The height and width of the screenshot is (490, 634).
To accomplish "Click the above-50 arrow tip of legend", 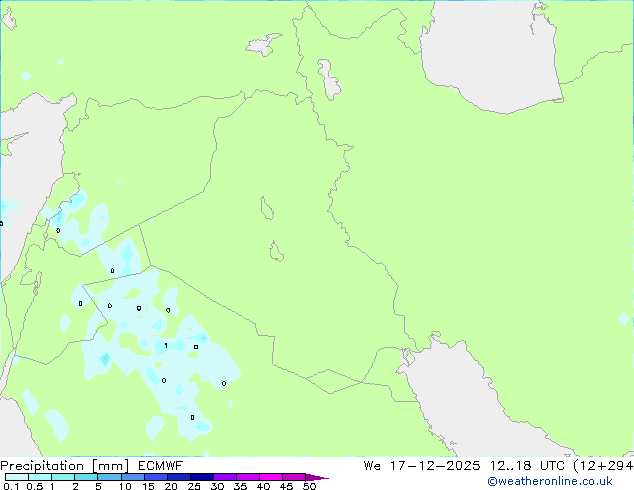I will tap(317, 477).
